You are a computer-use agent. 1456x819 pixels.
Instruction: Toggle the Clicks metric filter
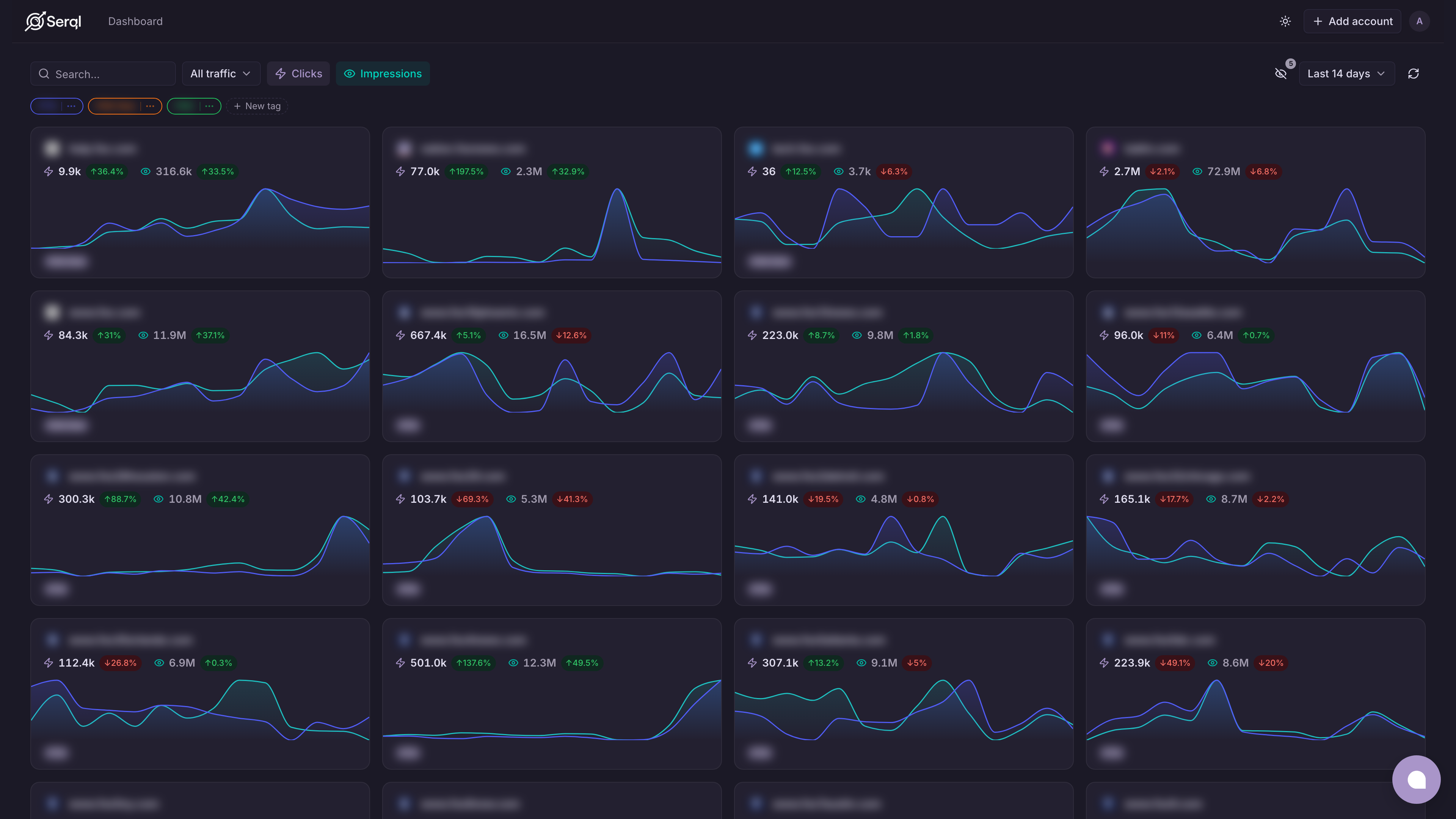(x=298, y=74)
